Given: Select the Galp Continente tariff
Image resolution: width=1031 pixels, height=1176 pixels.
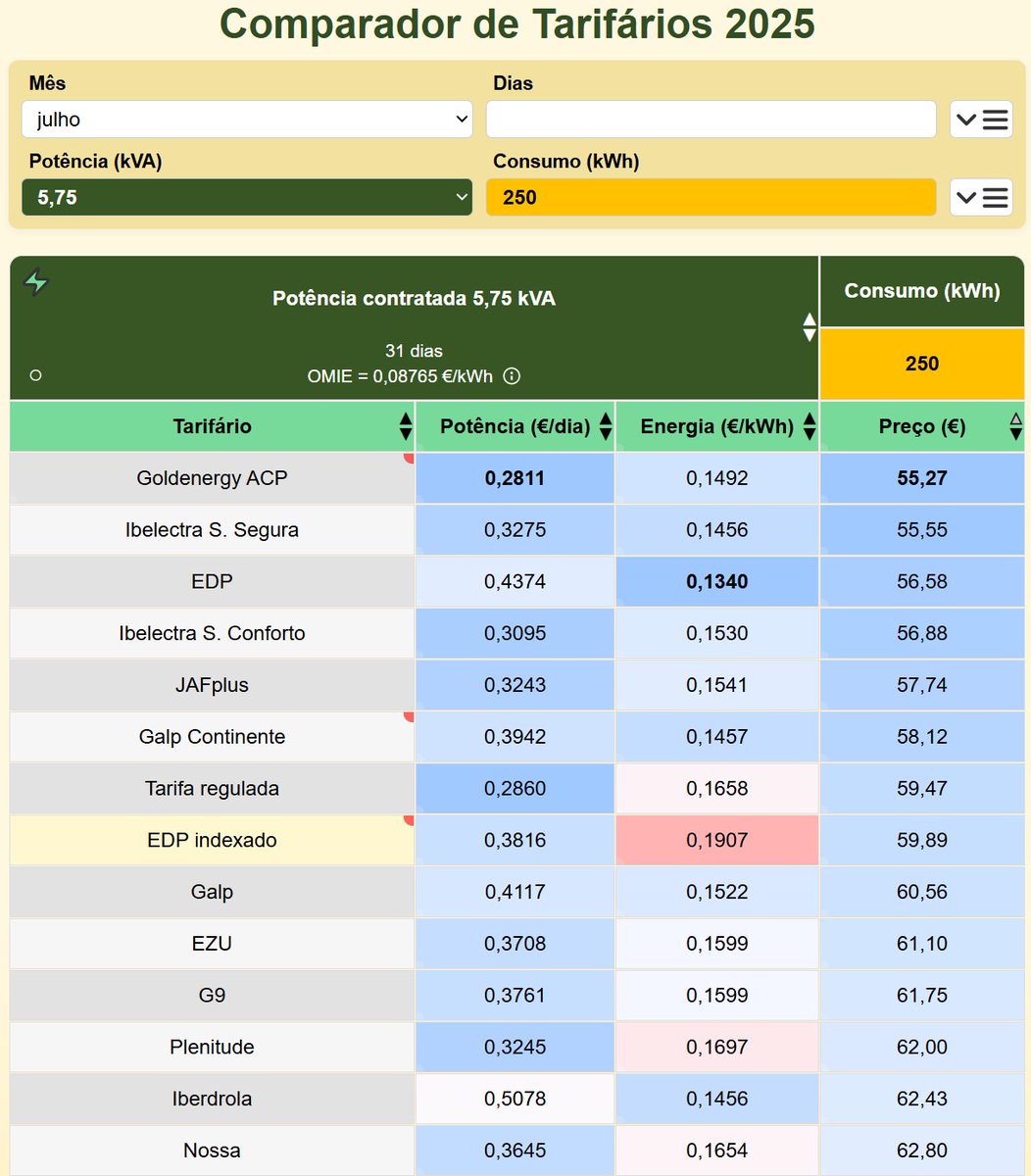Looking at the screenshot, I should pyautogui.click(x=213, y=737).
